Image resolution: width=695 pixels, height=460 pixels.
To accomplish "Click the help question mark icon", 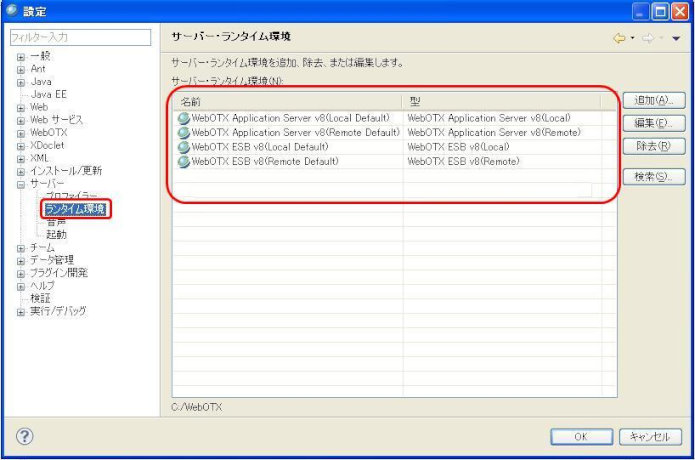I will click(x=25, y=436).
